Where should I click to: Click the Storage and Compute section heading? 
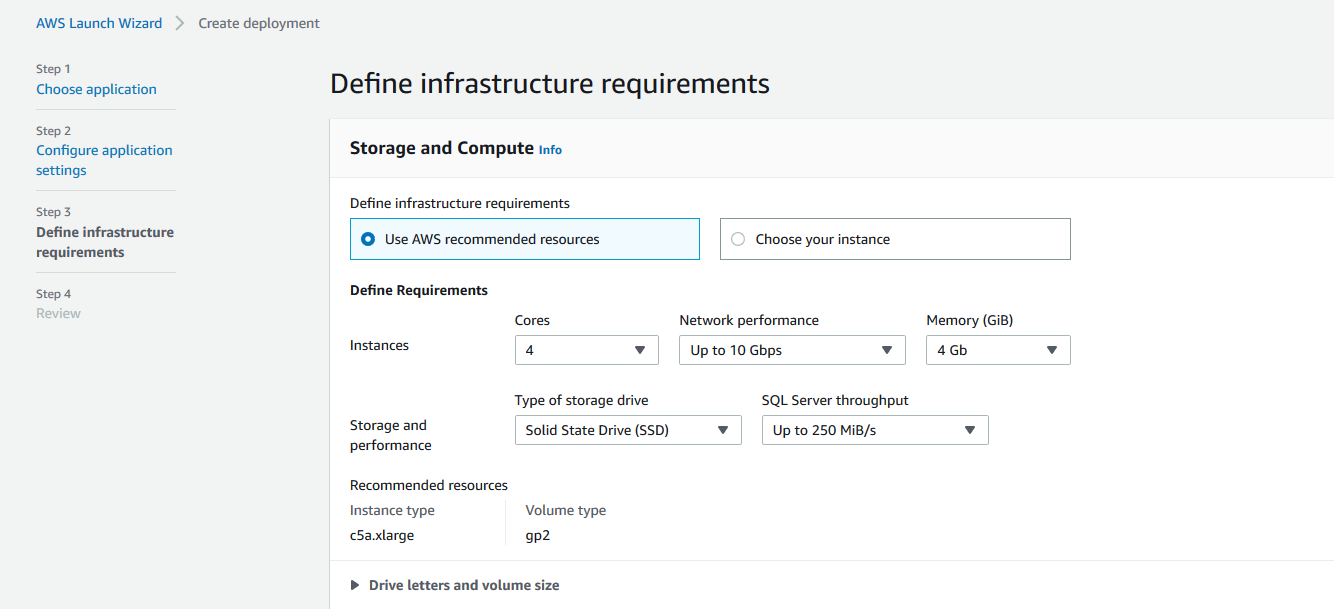(441, 148)
